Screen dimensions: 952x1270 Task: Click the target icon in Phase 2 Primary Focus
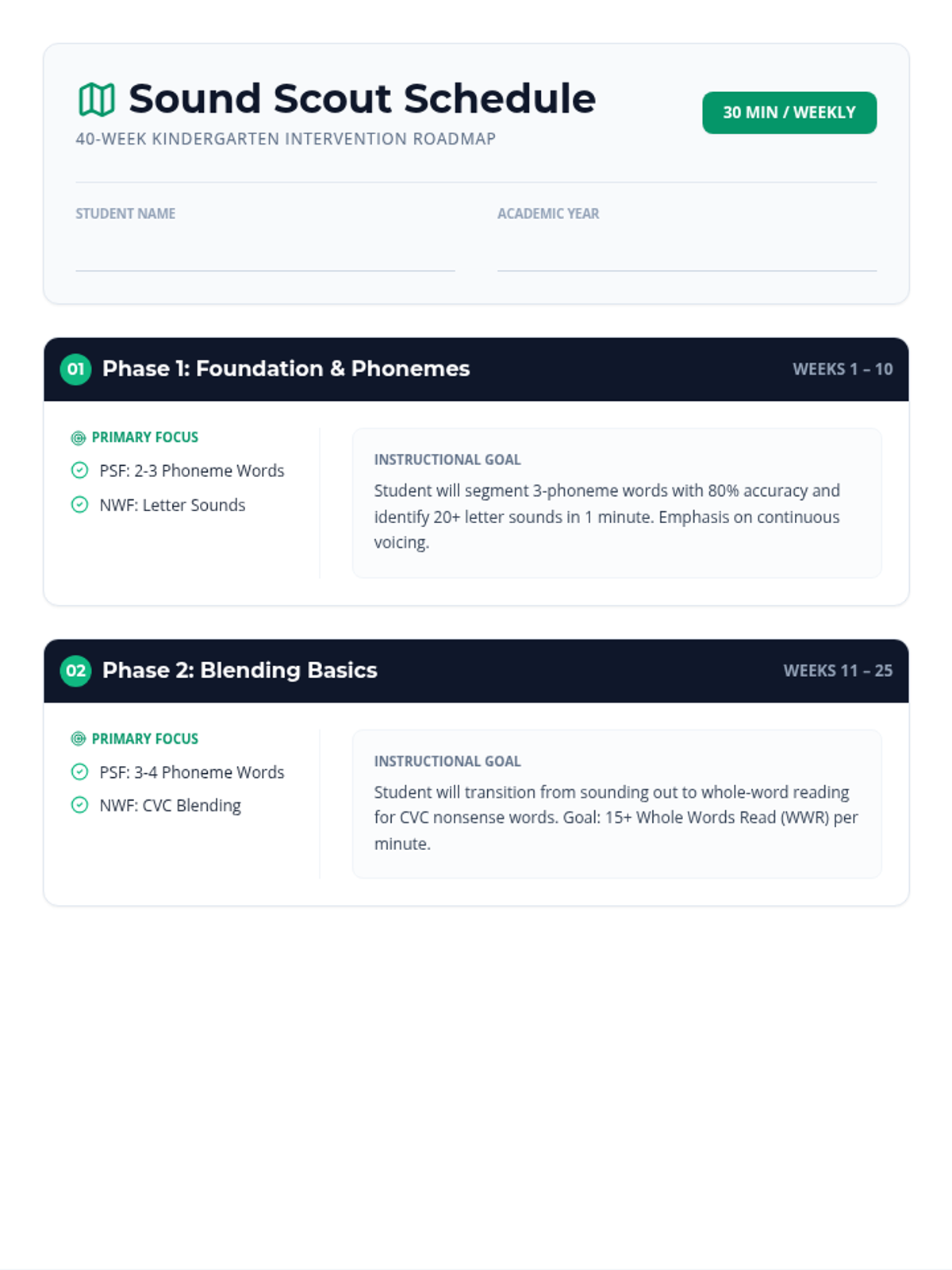(x=79, y=739)
